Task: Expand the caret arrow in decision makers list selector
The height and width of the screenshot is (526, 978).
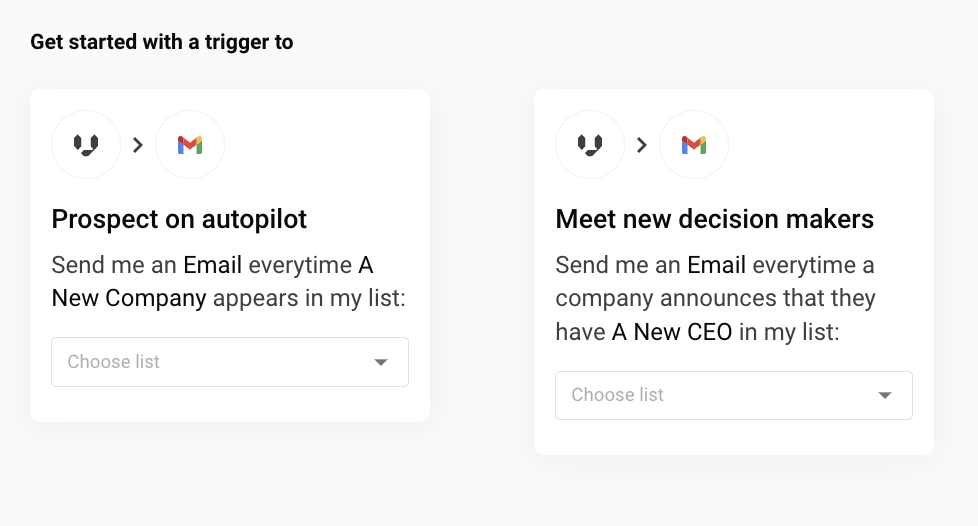Action: (x=885, y=395)
